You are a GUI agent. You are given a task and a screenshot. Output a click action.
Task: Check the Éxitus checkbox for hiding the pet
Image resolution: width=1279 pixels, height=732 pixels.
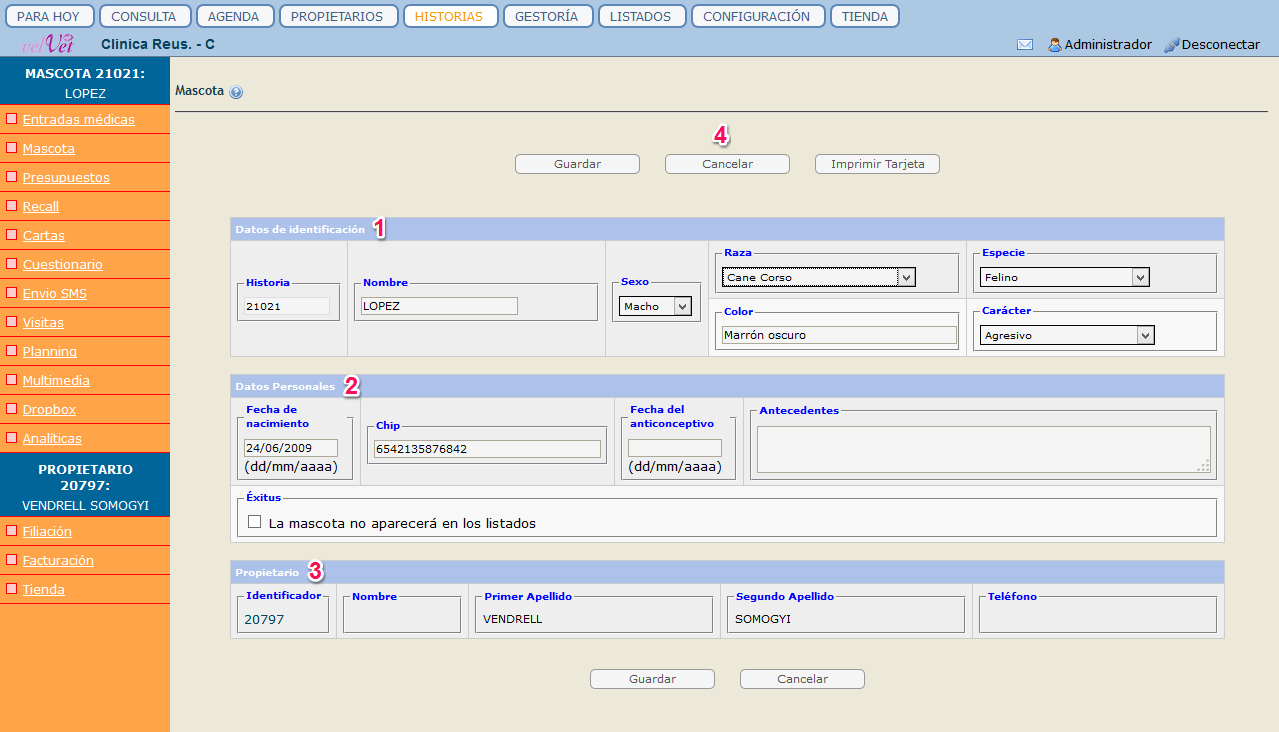coord(254,522)
